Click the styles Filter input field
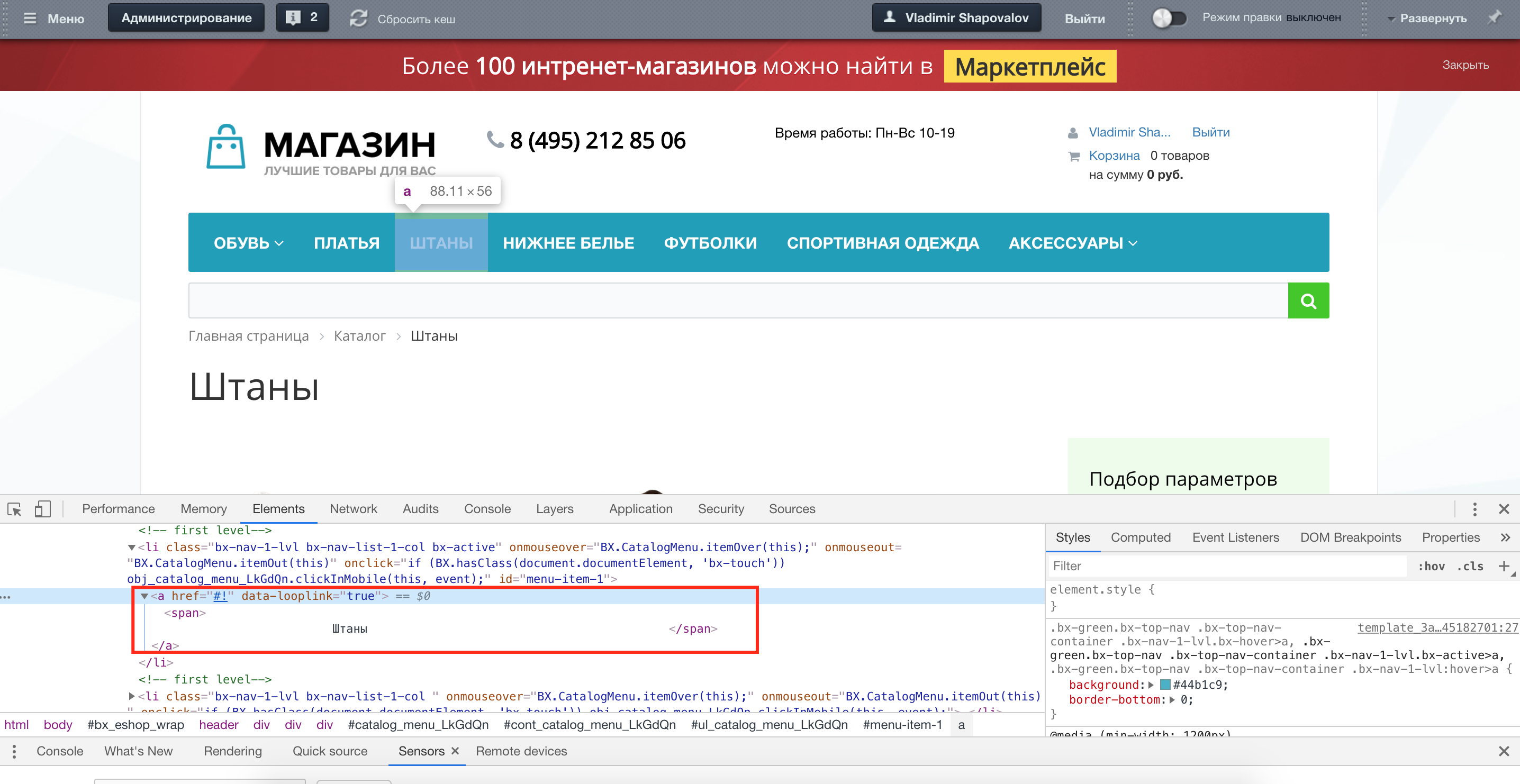Screen dimensions: 1520x784 pos(1227,567)
